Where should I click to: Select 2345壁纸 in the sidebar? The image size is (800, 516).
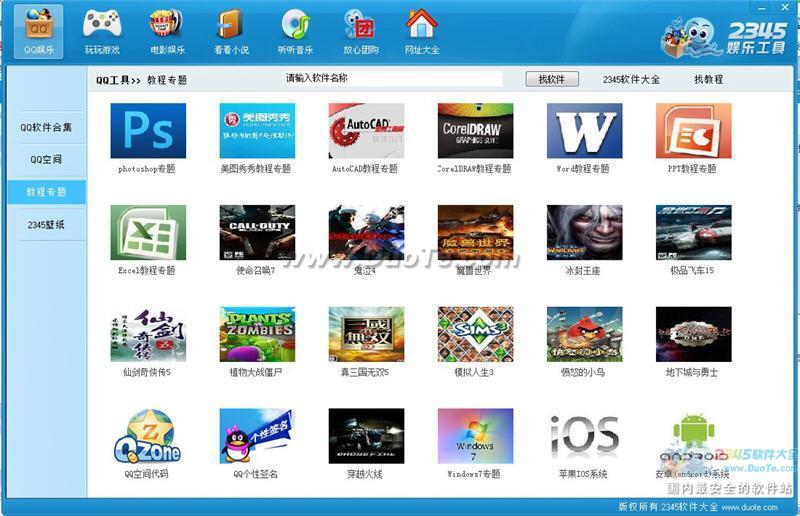click(46, 225)
